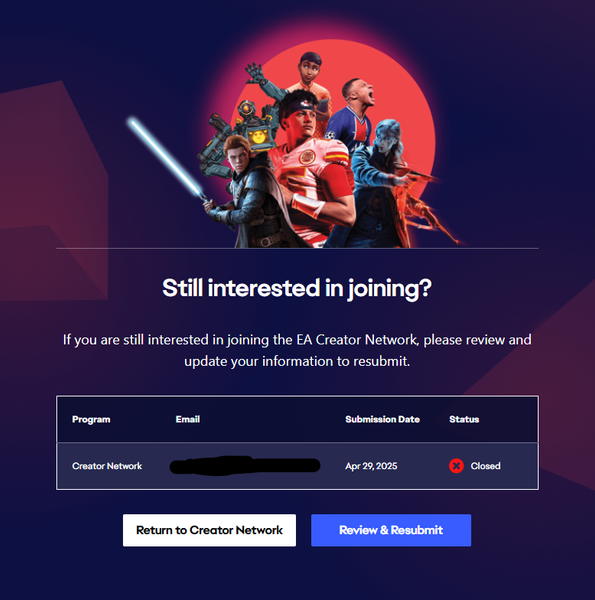This screenshot has height=600, width=595.
Task: Click the Sims character at top
Action: 311,77
